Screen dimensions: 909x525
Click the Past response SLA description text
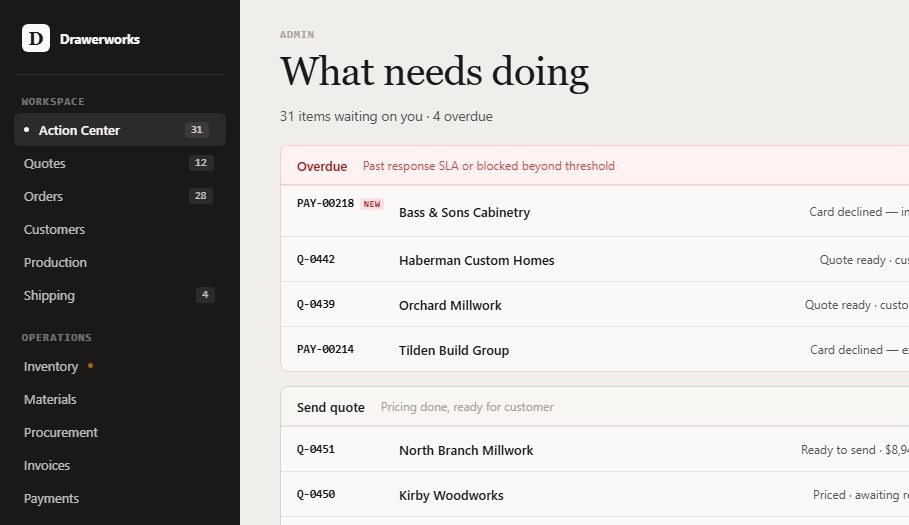pyautogui.click(x=489, y=166)
